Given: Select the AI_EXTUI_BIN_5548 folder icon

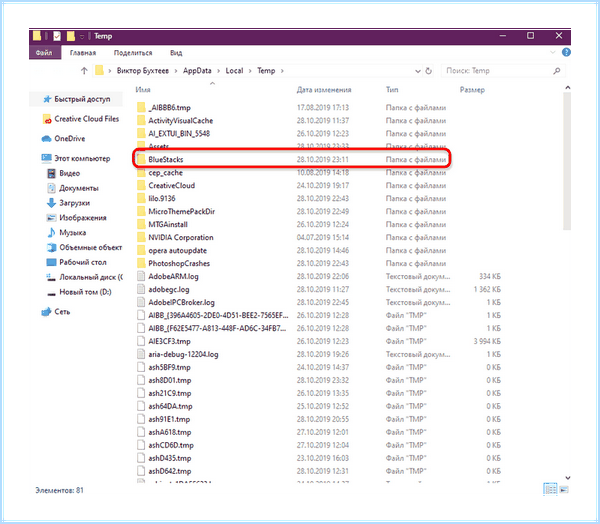Looking at the screenshot, I should pos(142,134).
